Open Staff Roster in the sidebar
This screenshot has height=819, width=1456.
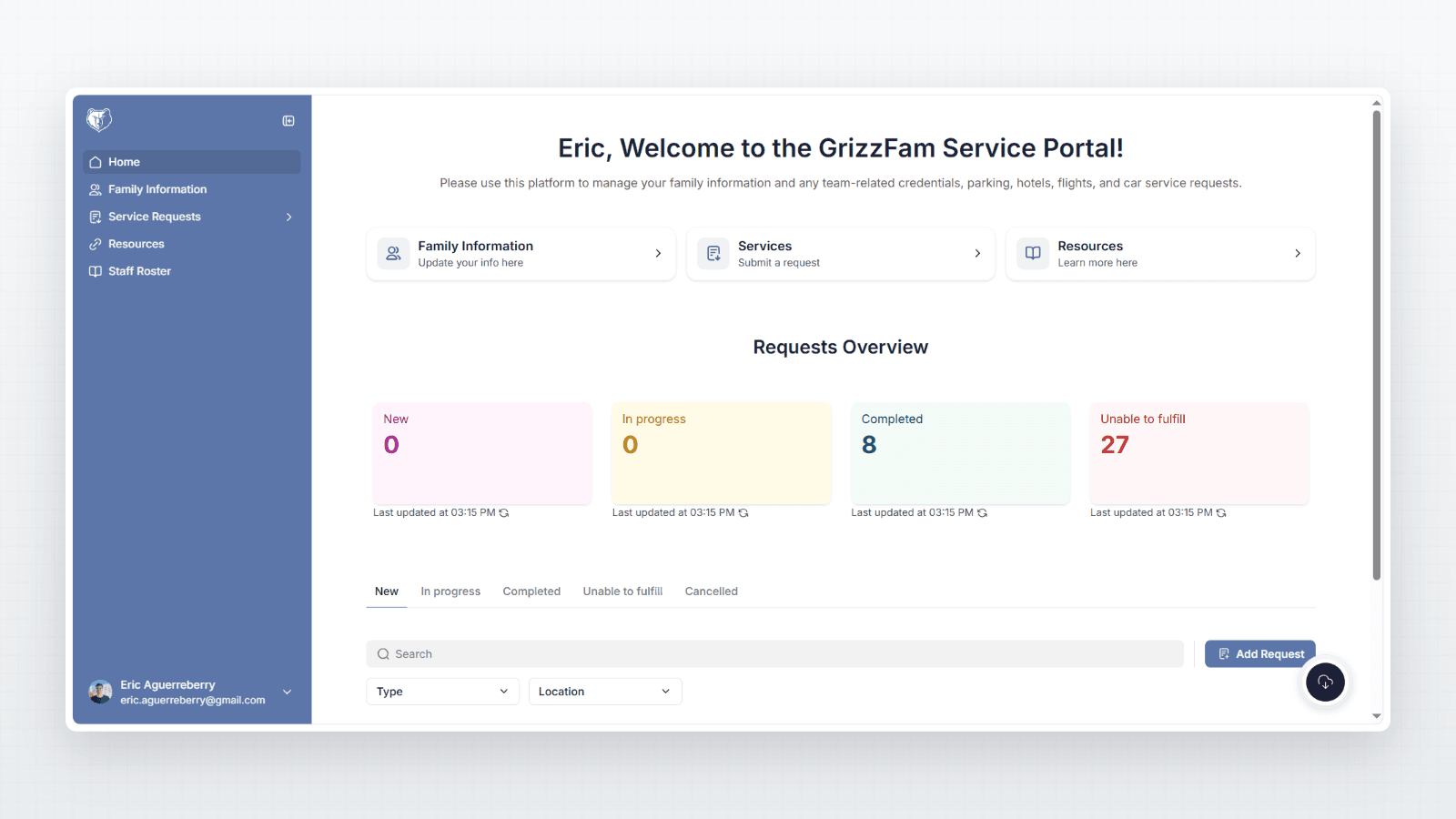click(x=139, y=271)
